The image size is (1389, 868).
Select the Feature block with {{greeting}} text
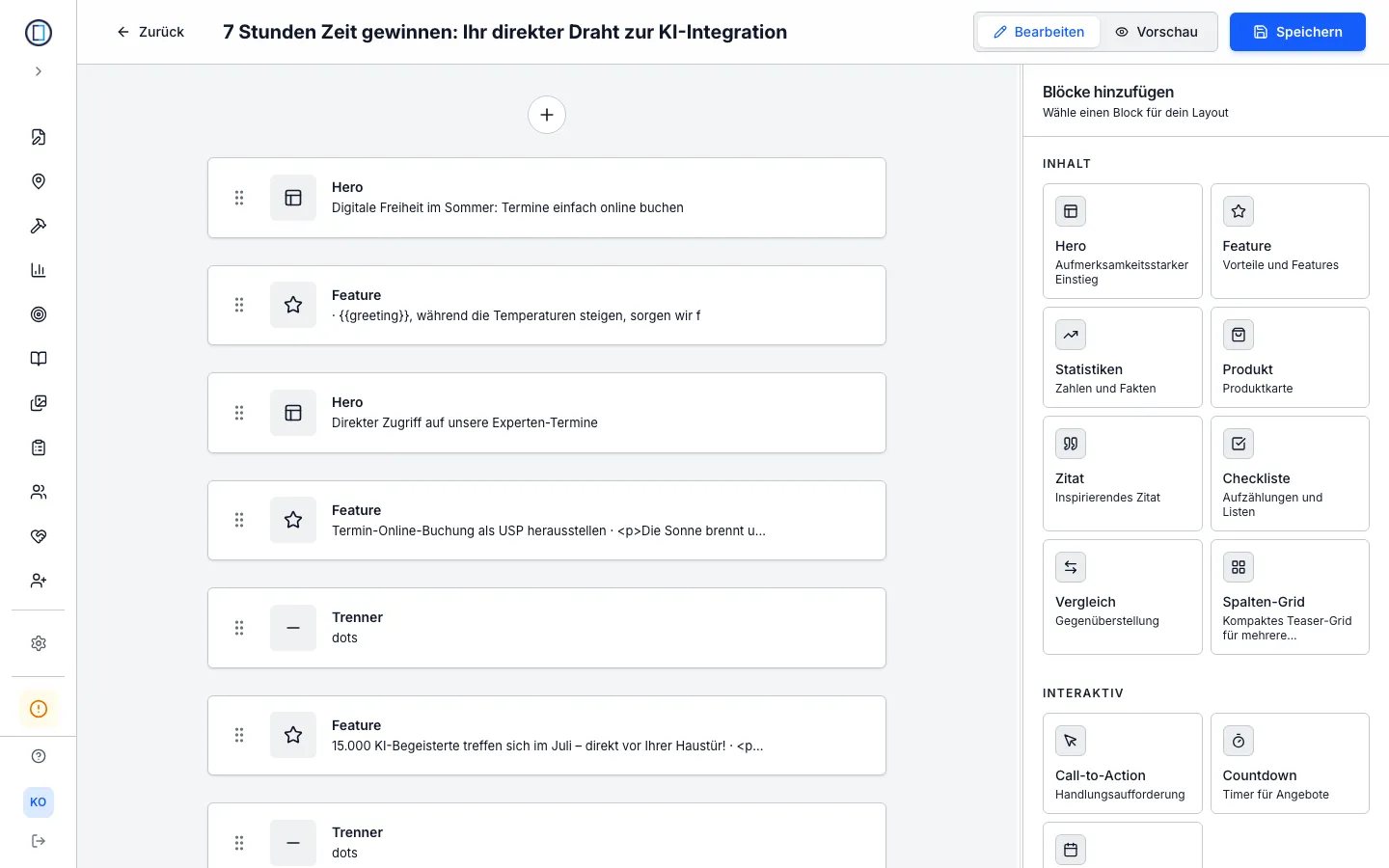pyautogui.click(x=547, y=305)
